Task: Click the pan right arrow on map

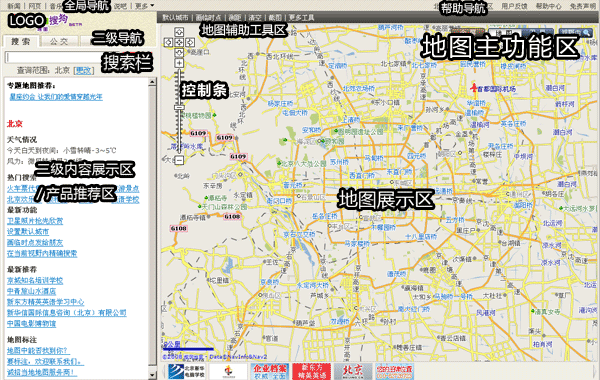Action: click(x=190, y=42)
